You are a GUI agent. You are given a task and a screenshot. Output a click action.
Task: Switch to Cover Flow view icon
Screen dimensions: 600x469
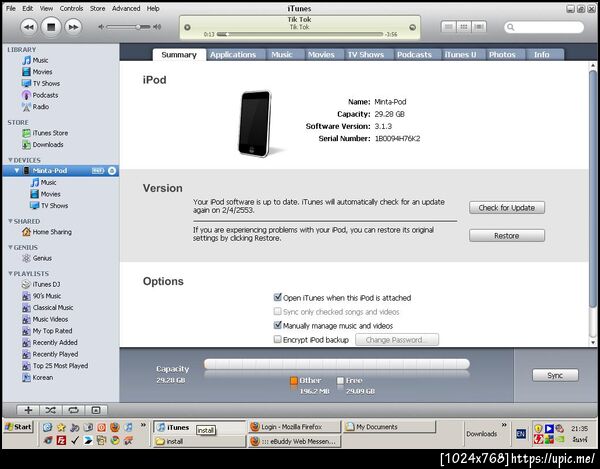(x=479, y=27)
